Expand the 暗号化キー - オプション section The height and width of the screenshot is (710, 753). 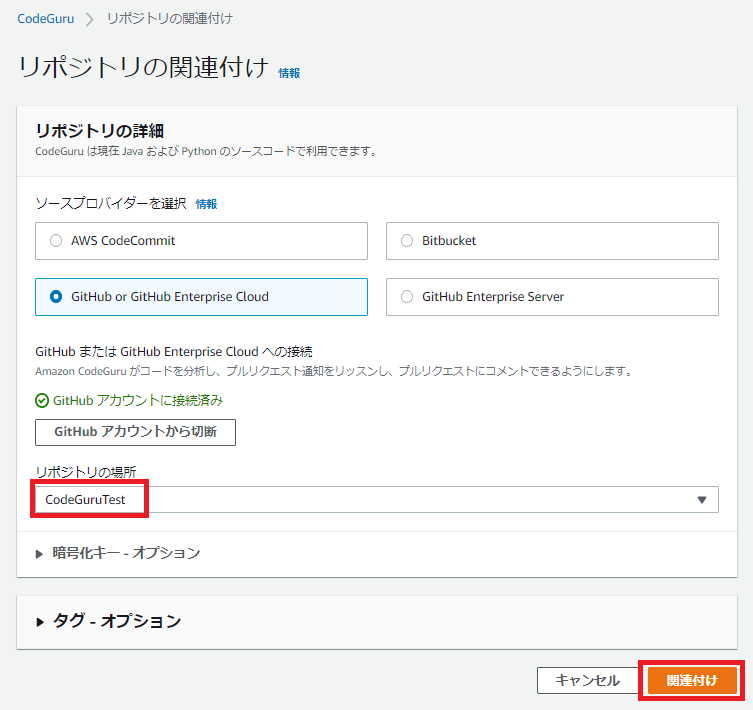tap(118, 553)
